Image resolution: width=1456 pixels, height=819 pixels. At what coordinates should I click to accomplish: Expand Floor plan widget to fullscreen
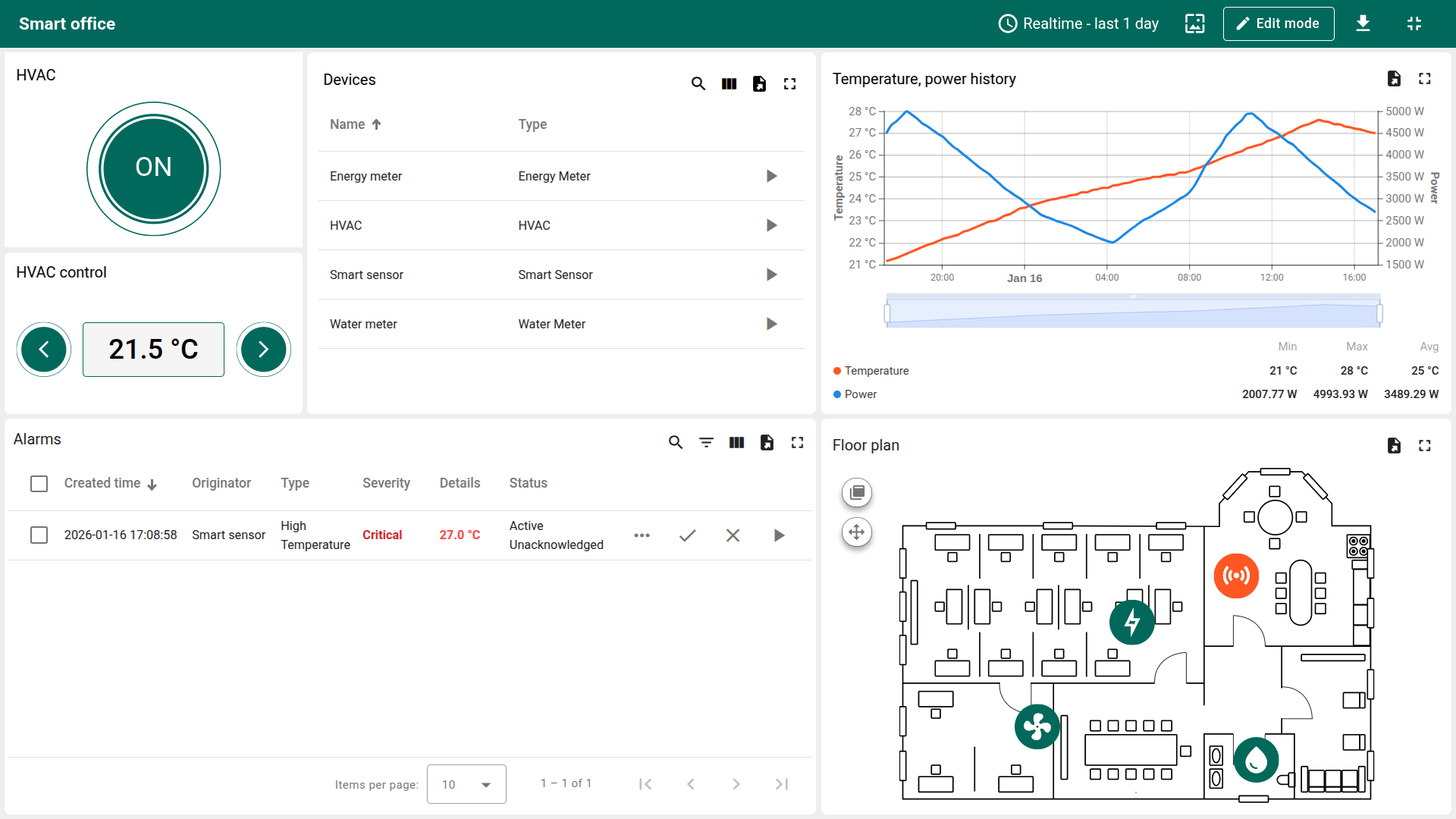(1424, 445)
